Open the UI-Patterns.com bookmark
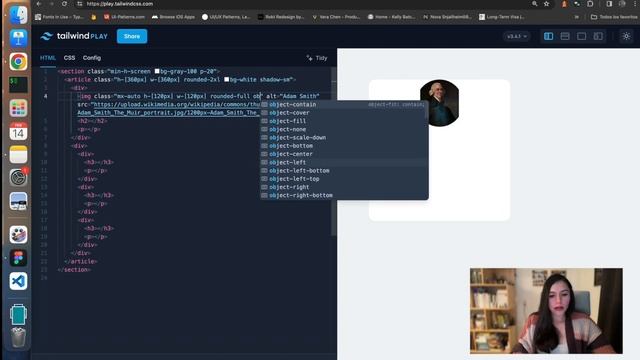This screenshot has height=360, width=640. pos(124,17)
